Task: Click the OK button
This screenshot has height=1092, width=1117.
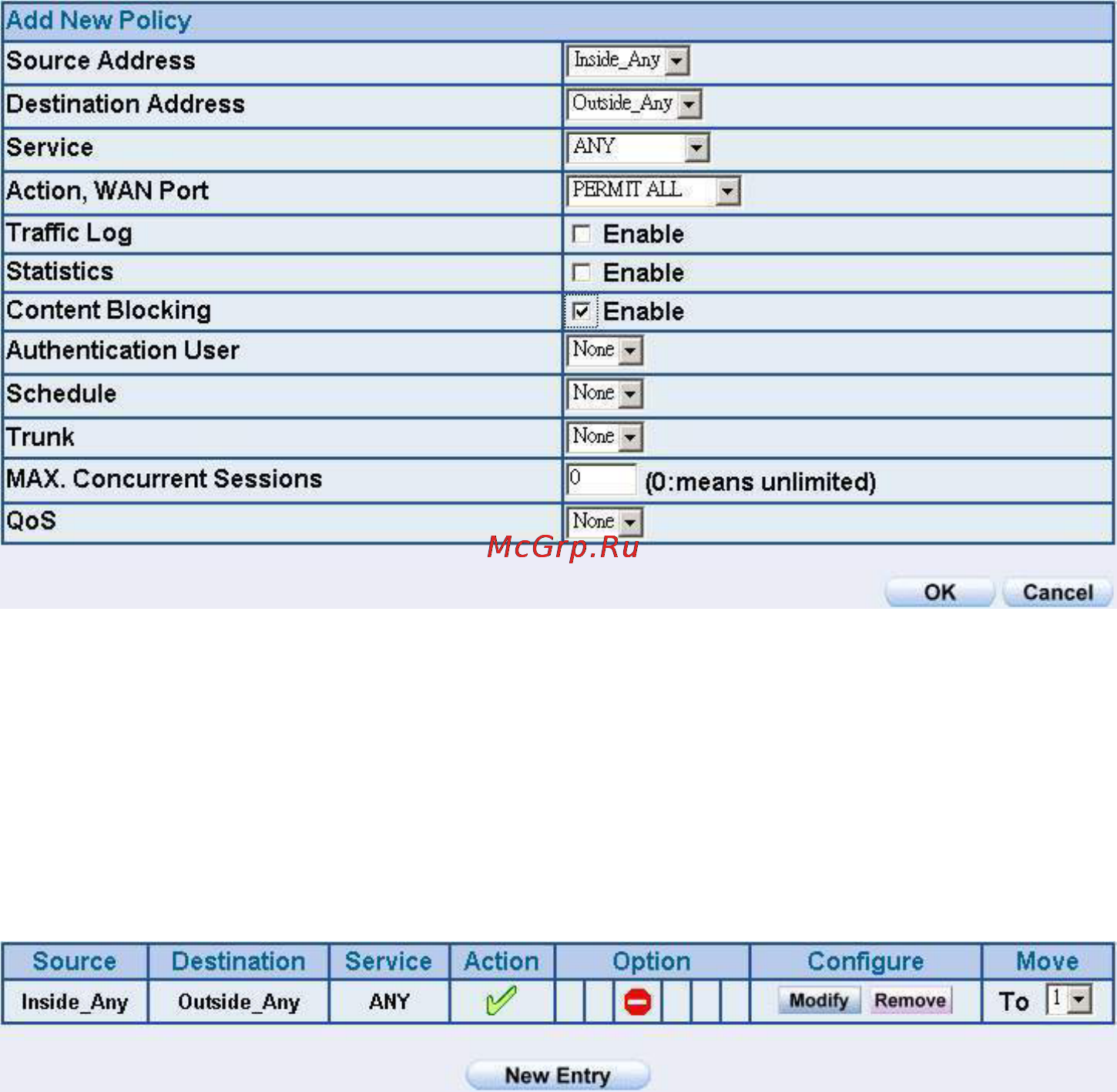Action: pos(940,593)
